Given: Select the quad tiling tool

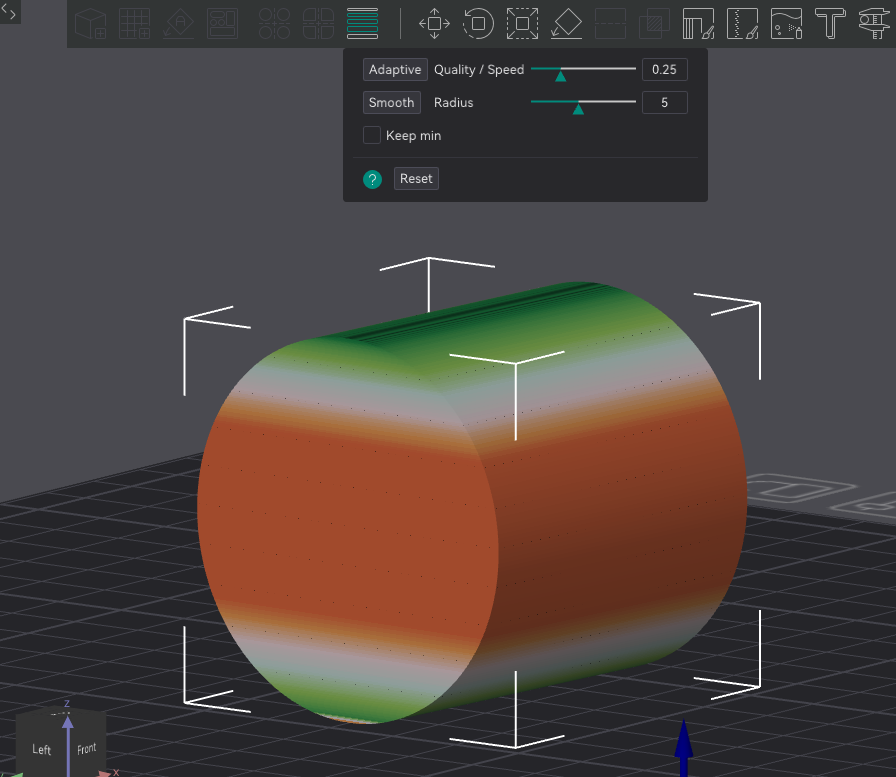Looking at the screenshot, I should tap(318, 23).
